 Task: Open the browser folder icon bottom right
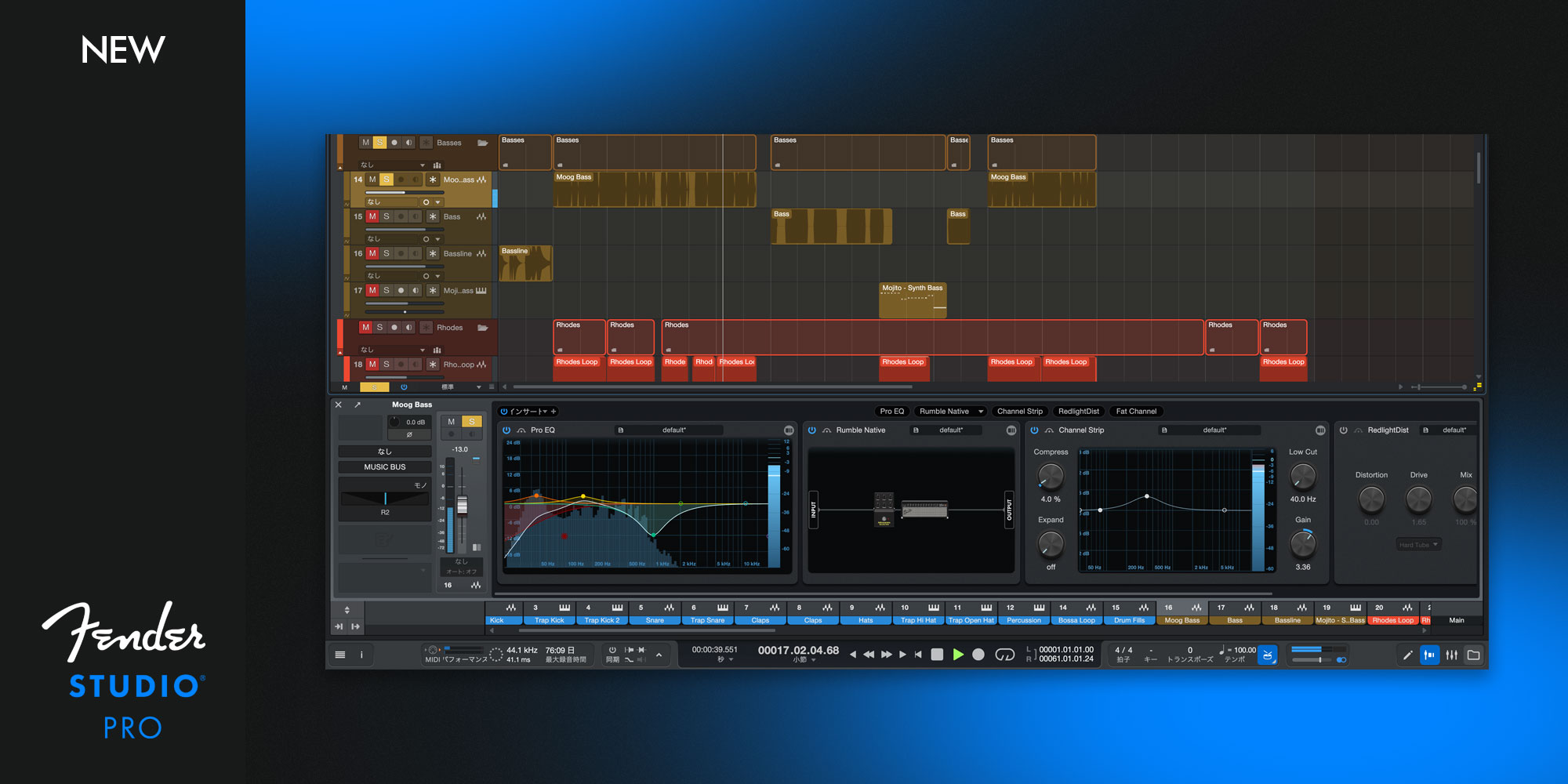point(1473,655)
